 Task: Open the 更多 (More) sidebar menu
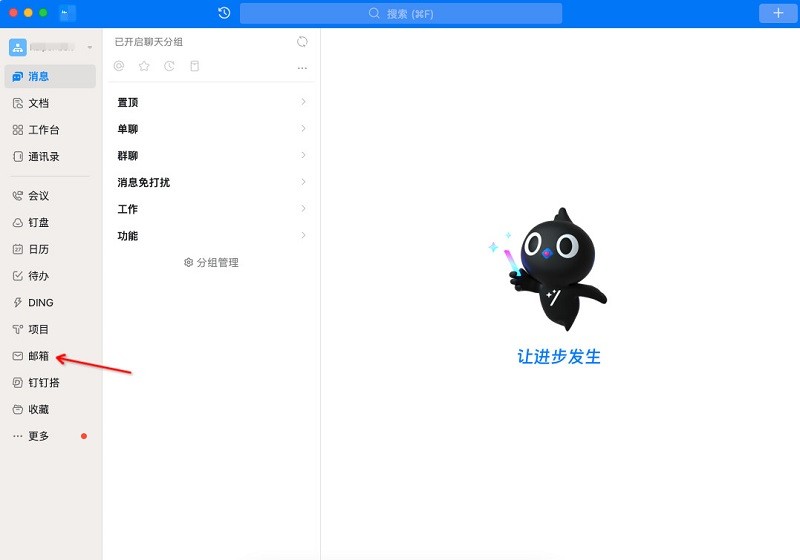click(38, 436)
